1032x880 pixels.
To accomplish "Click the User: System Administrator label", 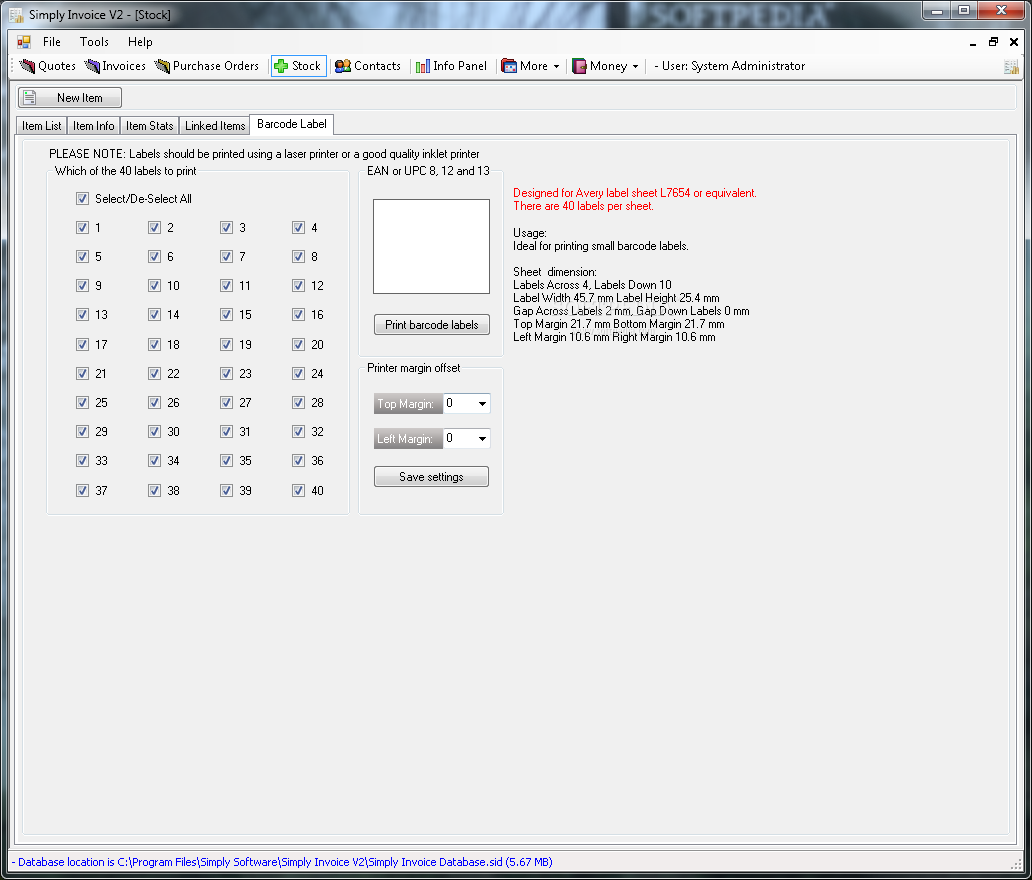I will coord(729,66).
